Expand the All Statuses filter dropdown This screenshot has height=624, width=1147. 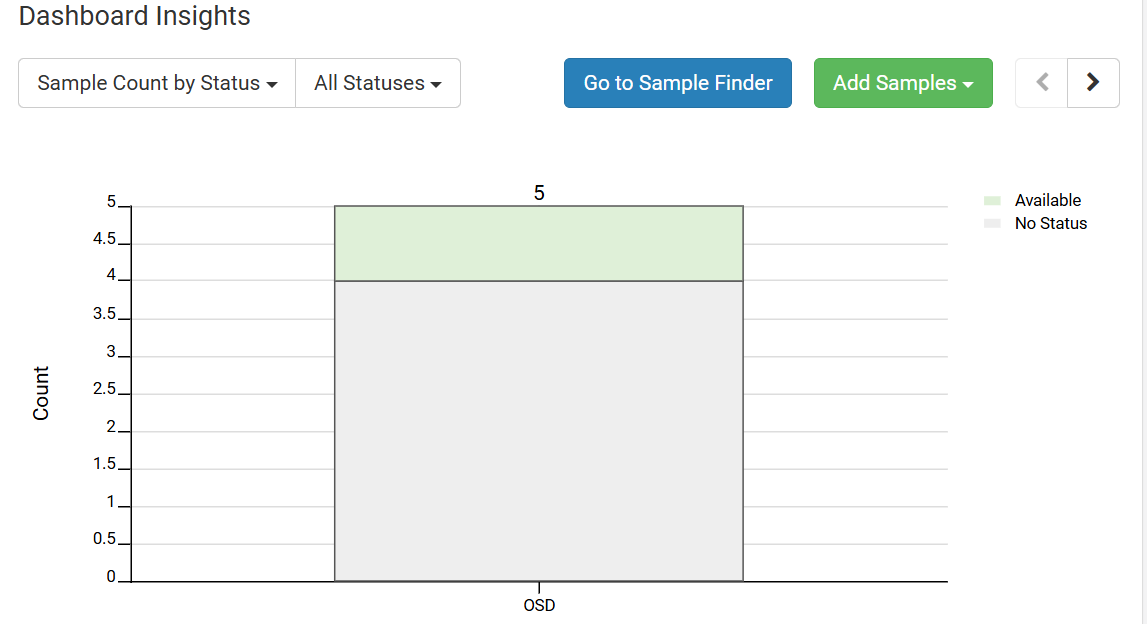(378, 83)
